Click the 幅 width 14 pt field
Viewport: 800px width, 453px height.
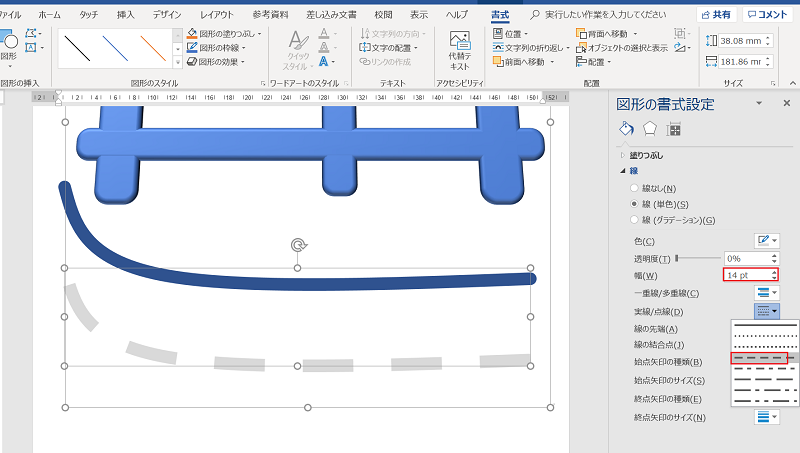pyautogui.click(x=746, y=275)
